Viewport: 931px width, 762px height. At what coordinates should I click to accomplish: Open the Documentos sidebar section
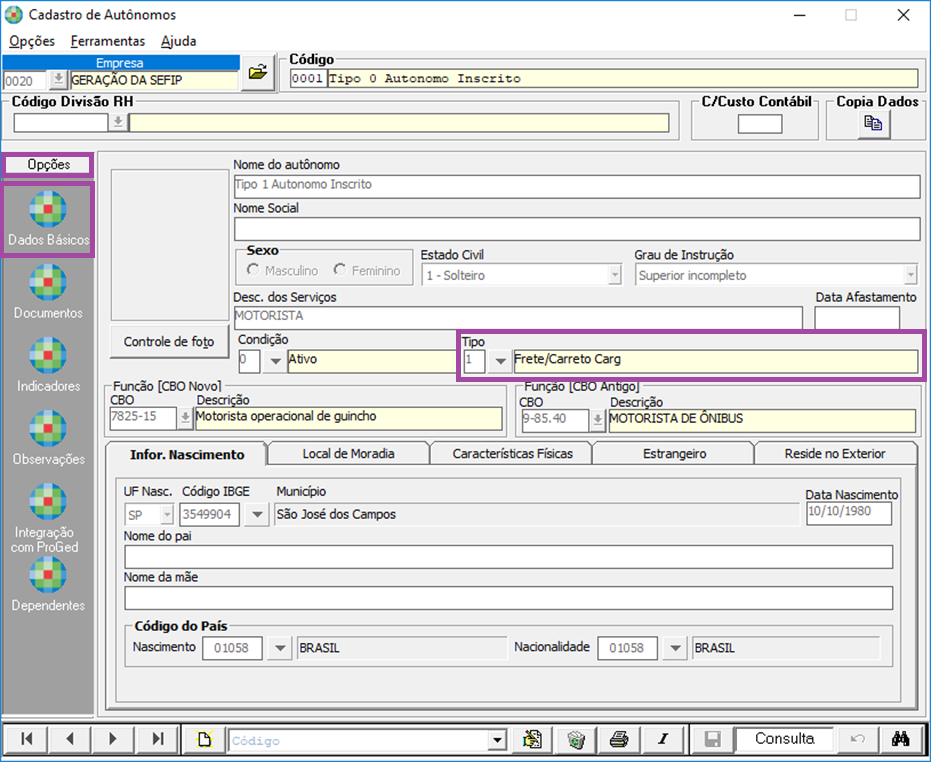(48, 293)
